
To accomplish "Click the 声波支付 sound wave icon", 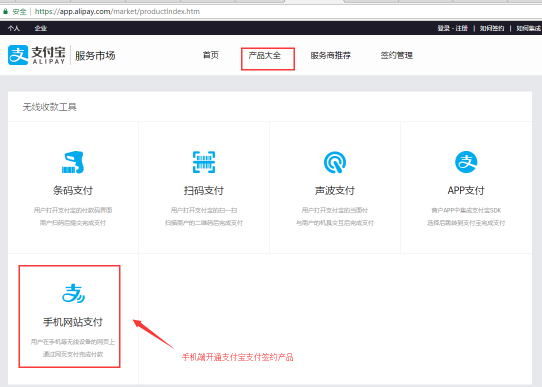I will [335, 162].
